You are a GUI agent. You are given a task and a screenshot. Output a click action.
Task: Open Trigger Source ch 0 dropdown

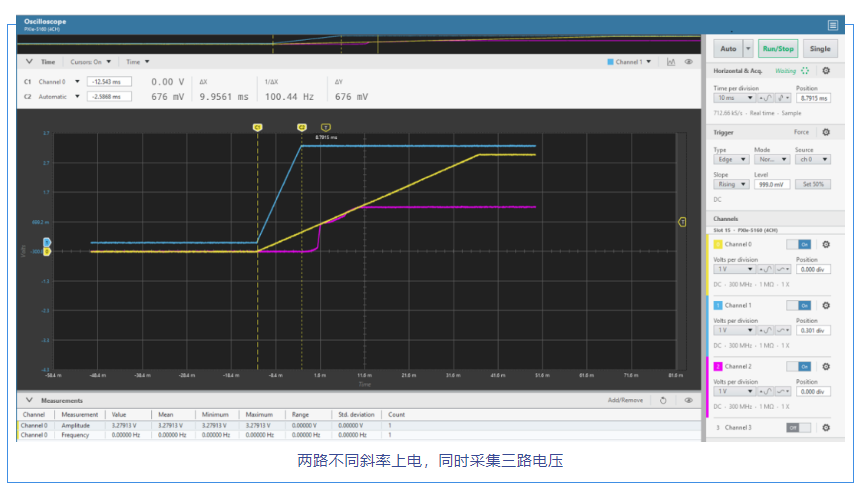(x=813, y=159)
